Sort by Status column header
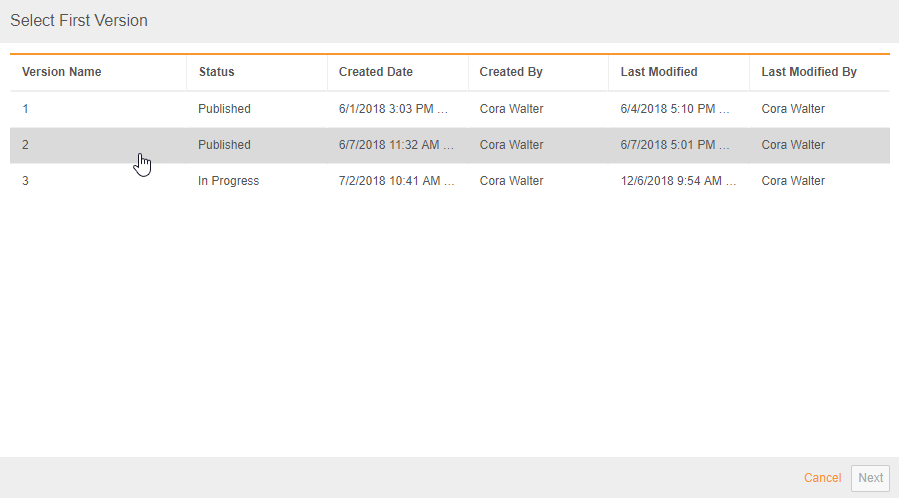Image resolution: width=899 pixels, height=498 pixels. 217,72
